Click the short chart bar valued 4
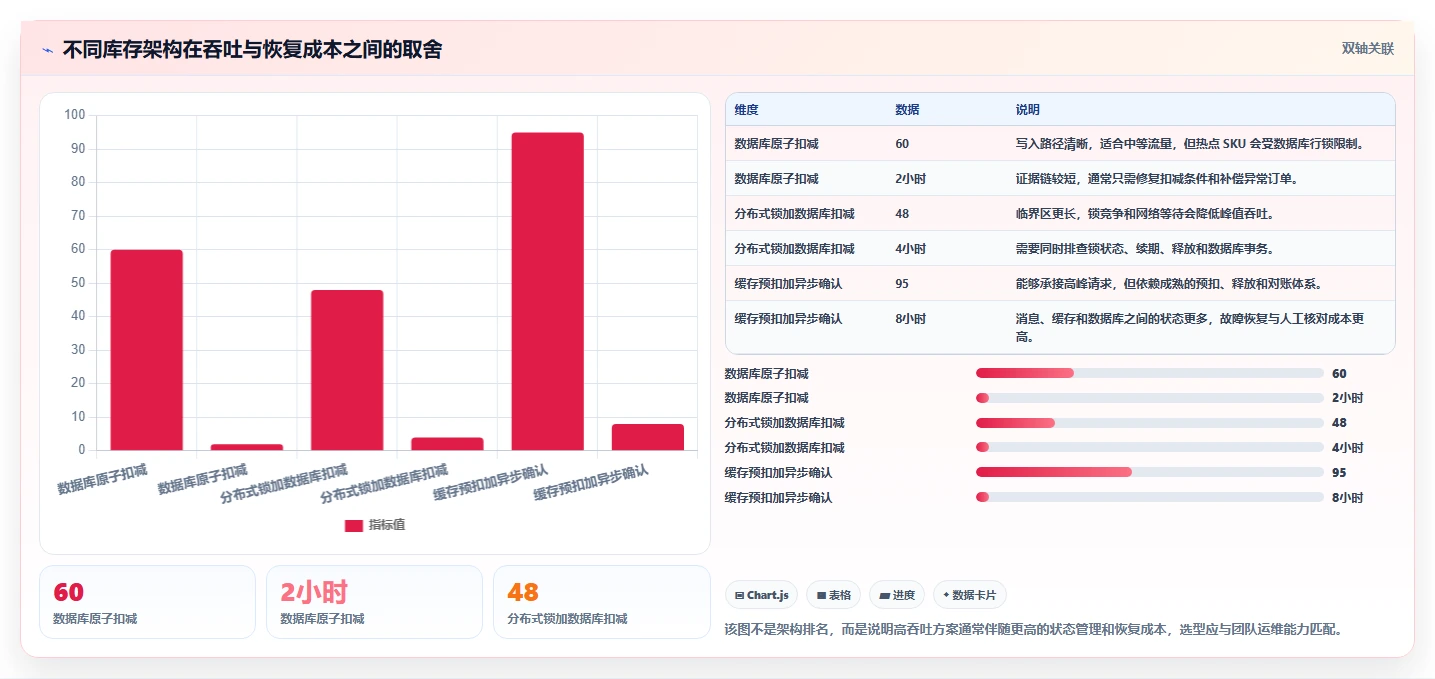 (x=447, y=444)
